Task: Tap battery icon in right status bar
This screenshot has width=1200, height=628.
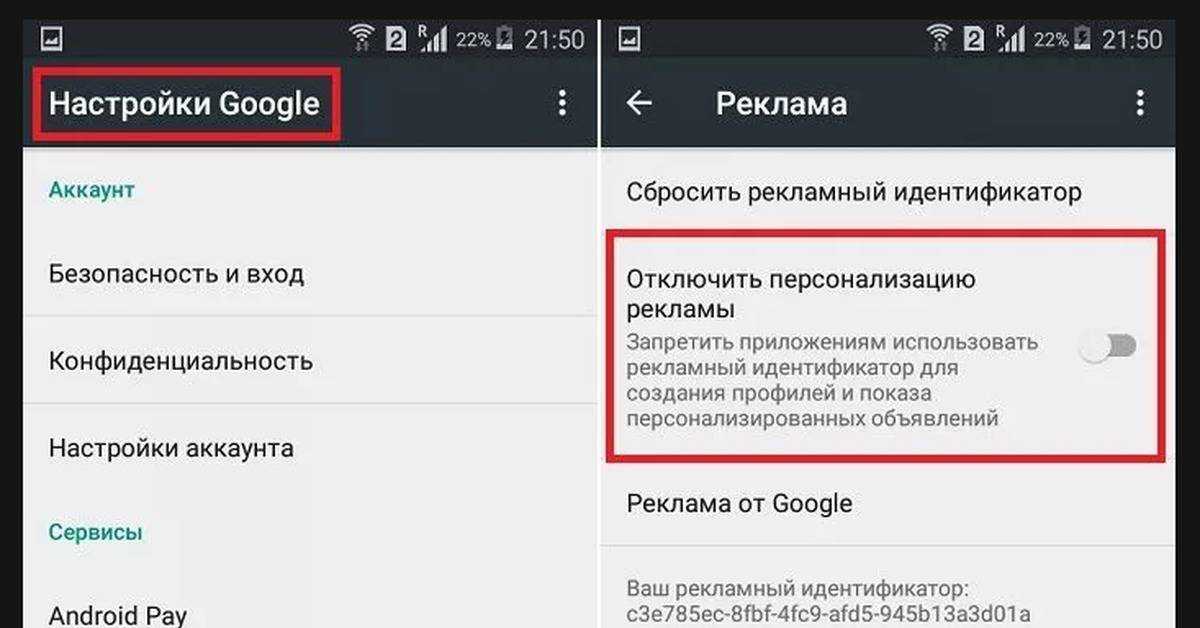Action: click(x=1083, y=39)
